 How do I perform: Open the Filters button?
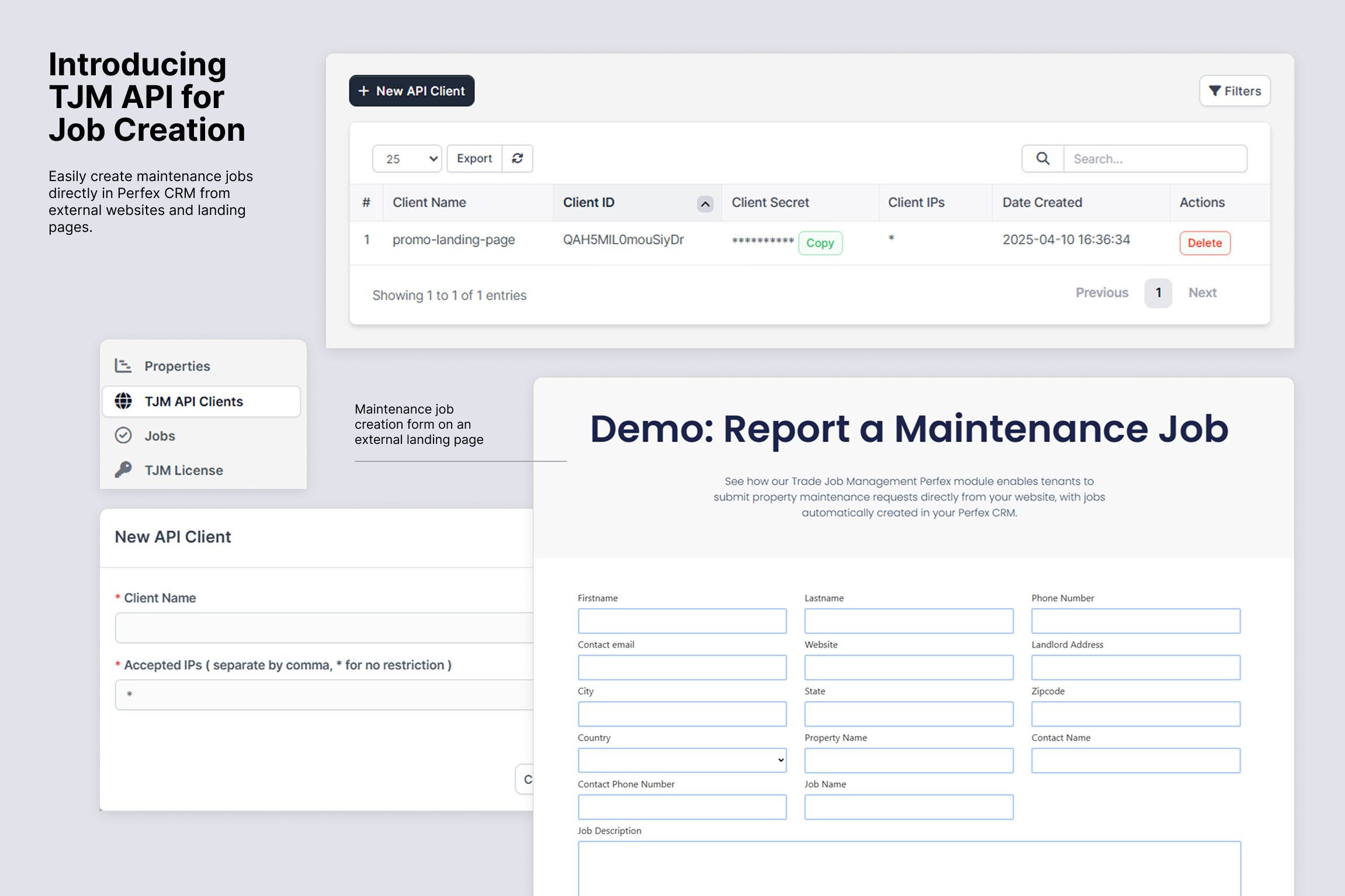(x=1235, y=91)
